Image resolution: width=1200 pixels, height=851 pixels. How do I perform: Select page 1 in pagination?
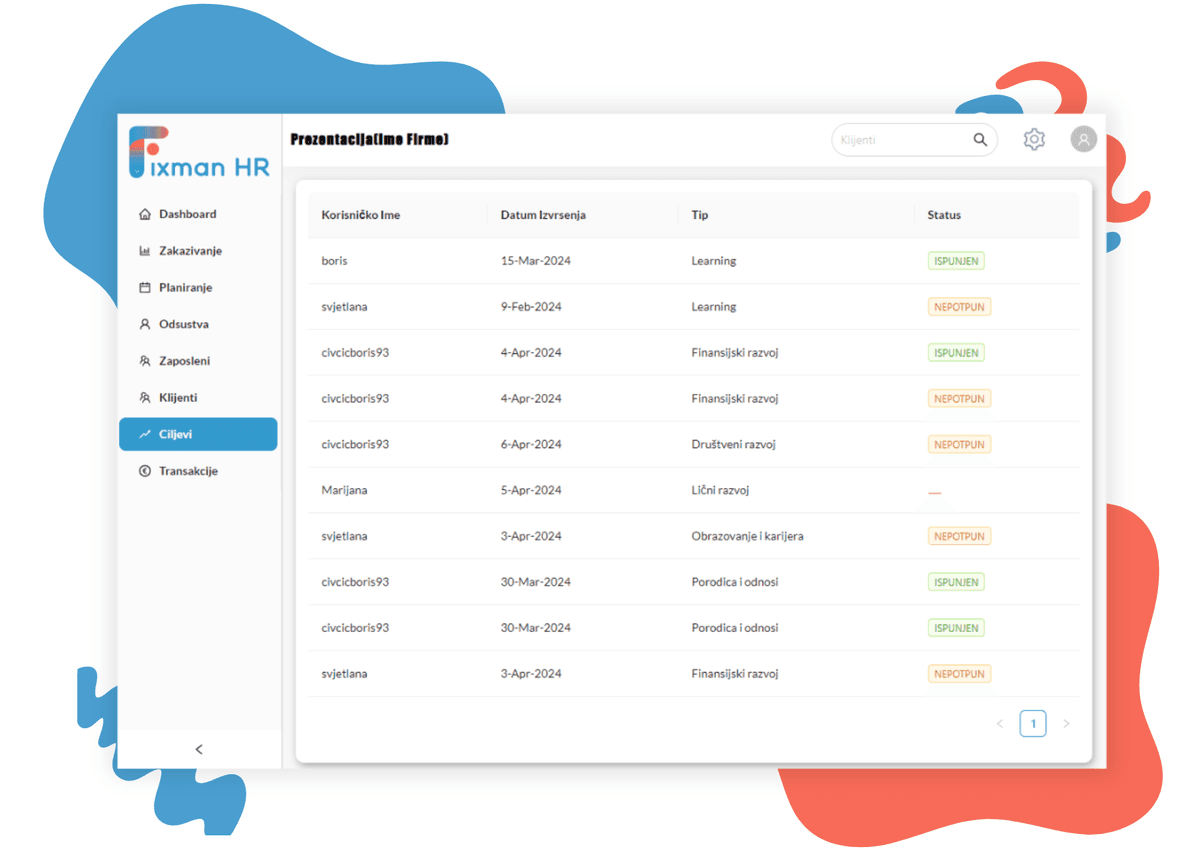1033,723
